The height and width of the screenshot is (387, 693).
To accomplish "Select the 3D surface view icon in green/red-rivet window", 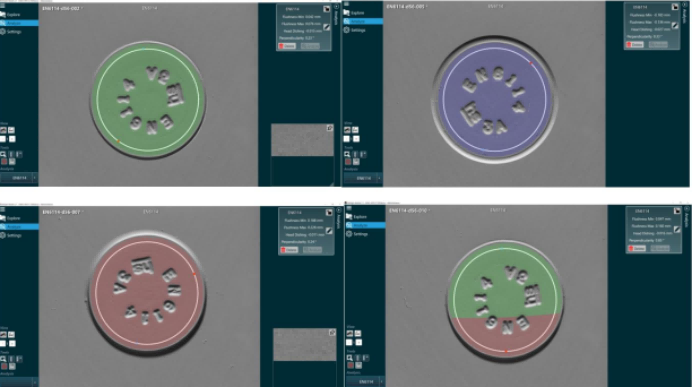I will coord(350,334).
